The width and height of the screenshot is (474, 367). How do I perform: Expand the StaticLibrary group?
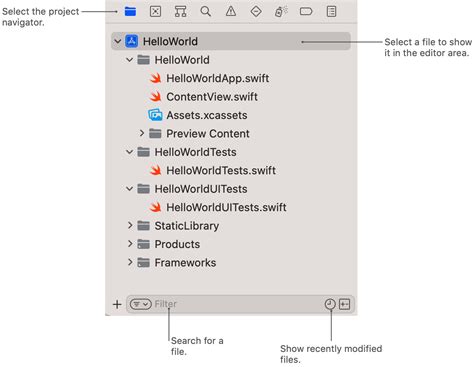130,226
